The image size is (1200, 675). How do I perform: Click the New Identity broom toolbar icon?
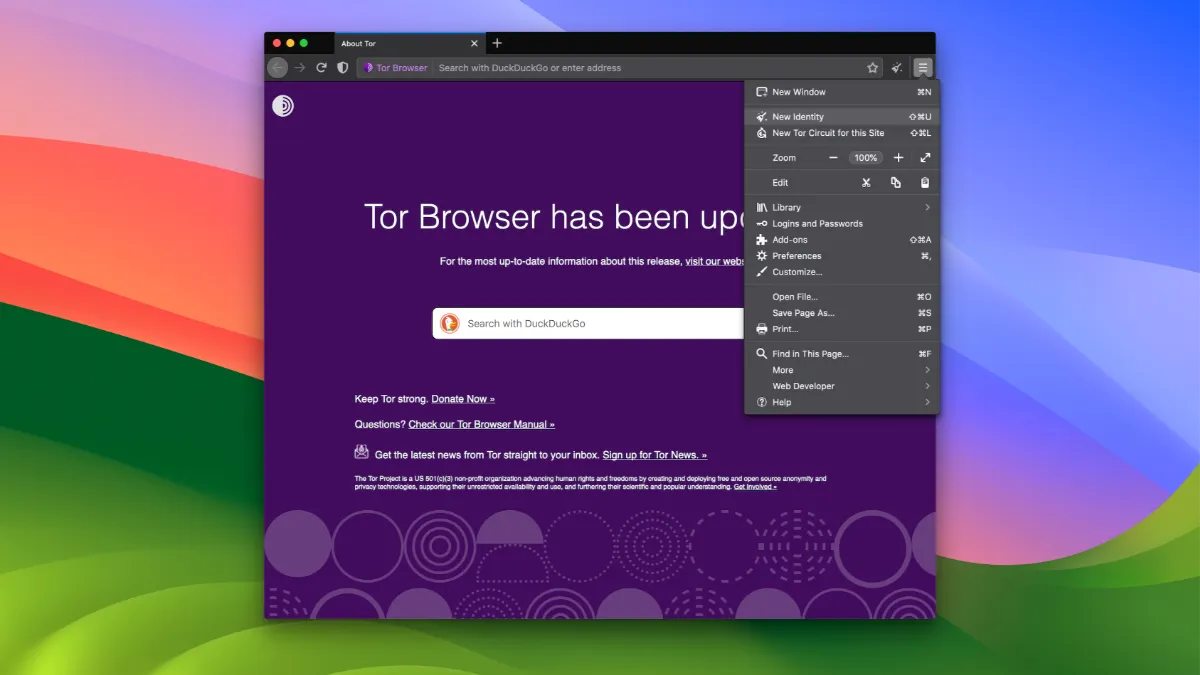897,68
